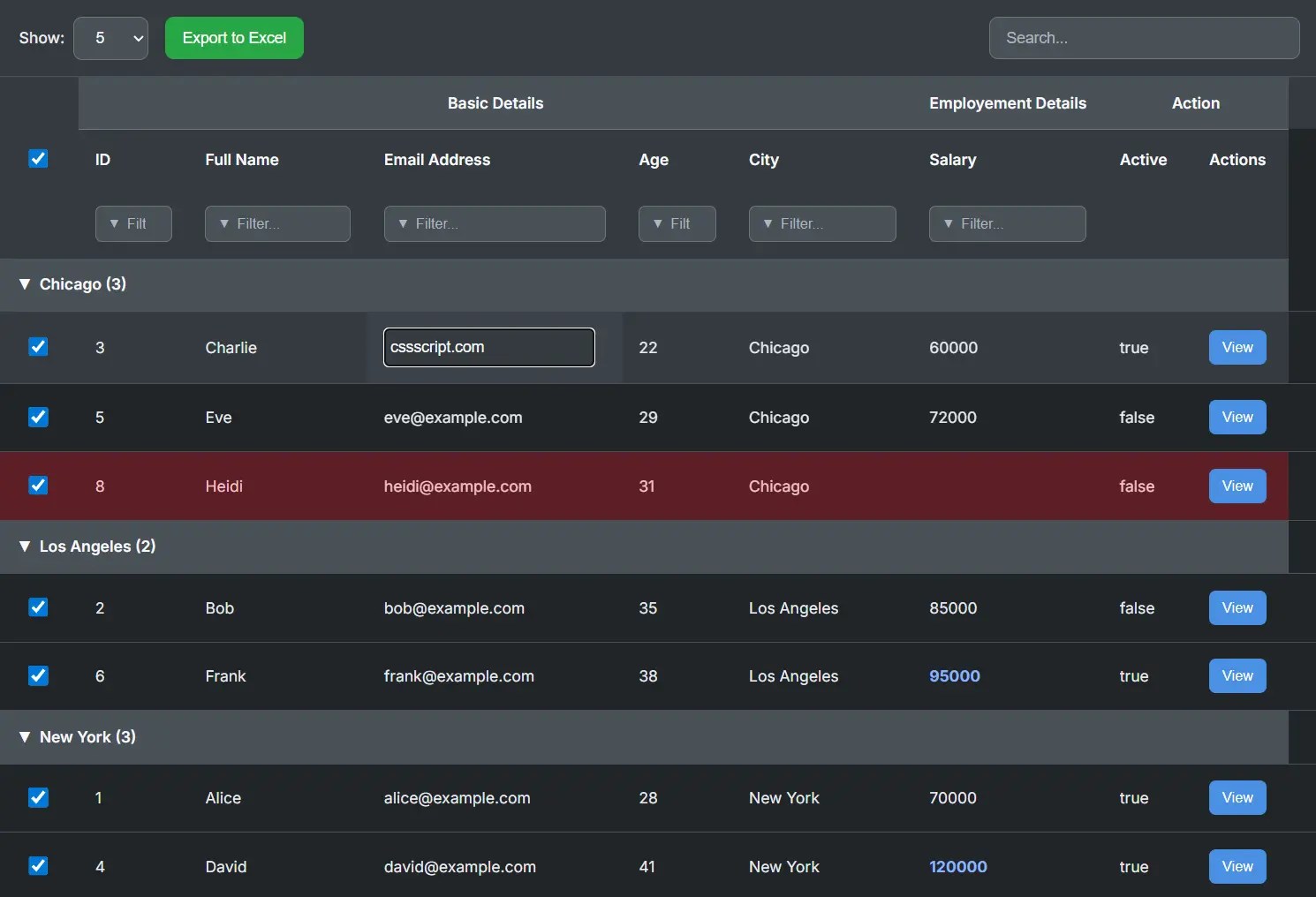The width and height of the screenshot is (1316, 897).
Task: Open David's 120000 salary link
Action: tap(957, 866)
